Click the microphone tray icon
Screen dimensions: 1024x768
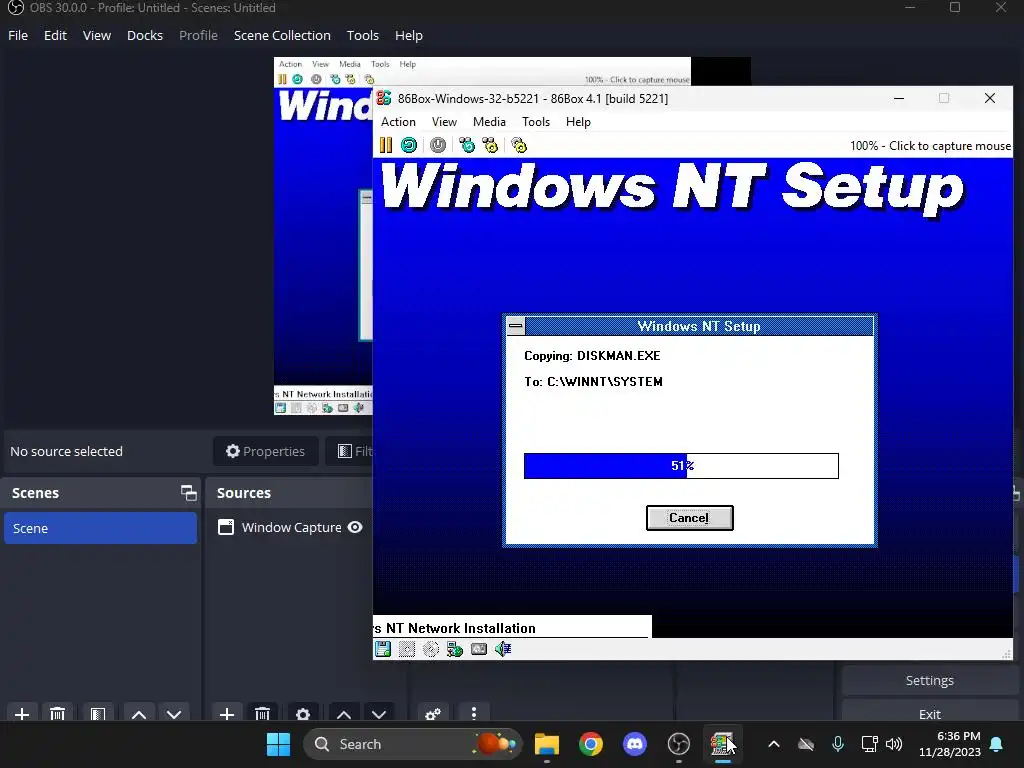pos(838,744)
